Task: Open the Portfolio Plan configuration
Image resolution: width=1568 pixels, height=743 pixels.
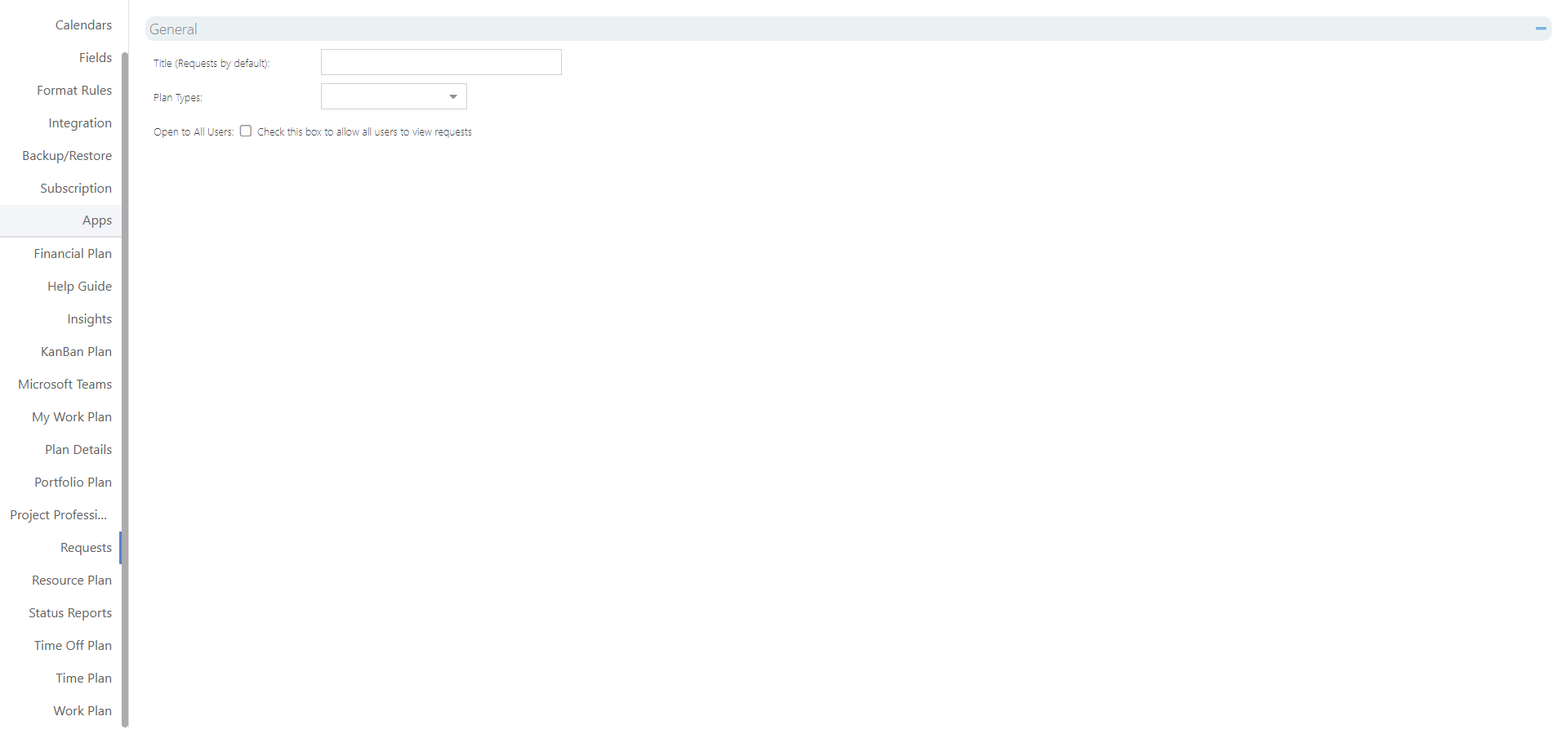Action: [x=73, y=482]
